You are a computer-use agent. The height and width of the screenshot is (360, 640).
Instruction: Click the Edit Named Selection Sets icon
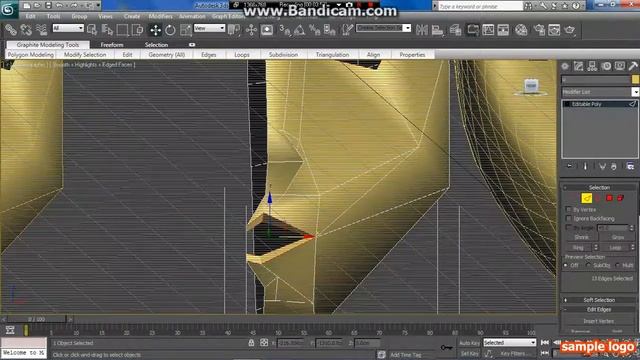(347, 30)
